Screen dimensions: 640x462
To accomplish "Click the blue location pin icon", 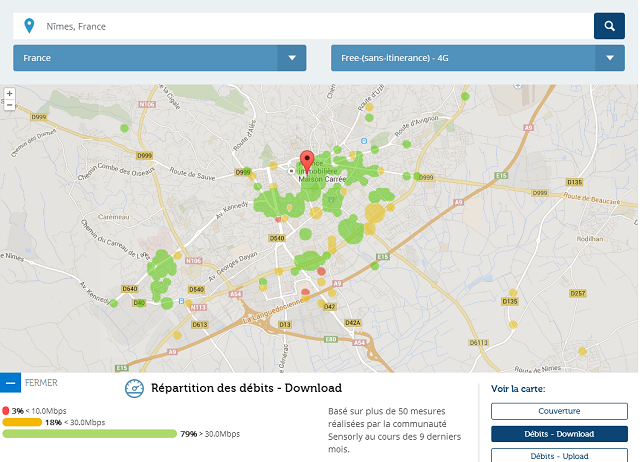I will [x=30, y=26].
